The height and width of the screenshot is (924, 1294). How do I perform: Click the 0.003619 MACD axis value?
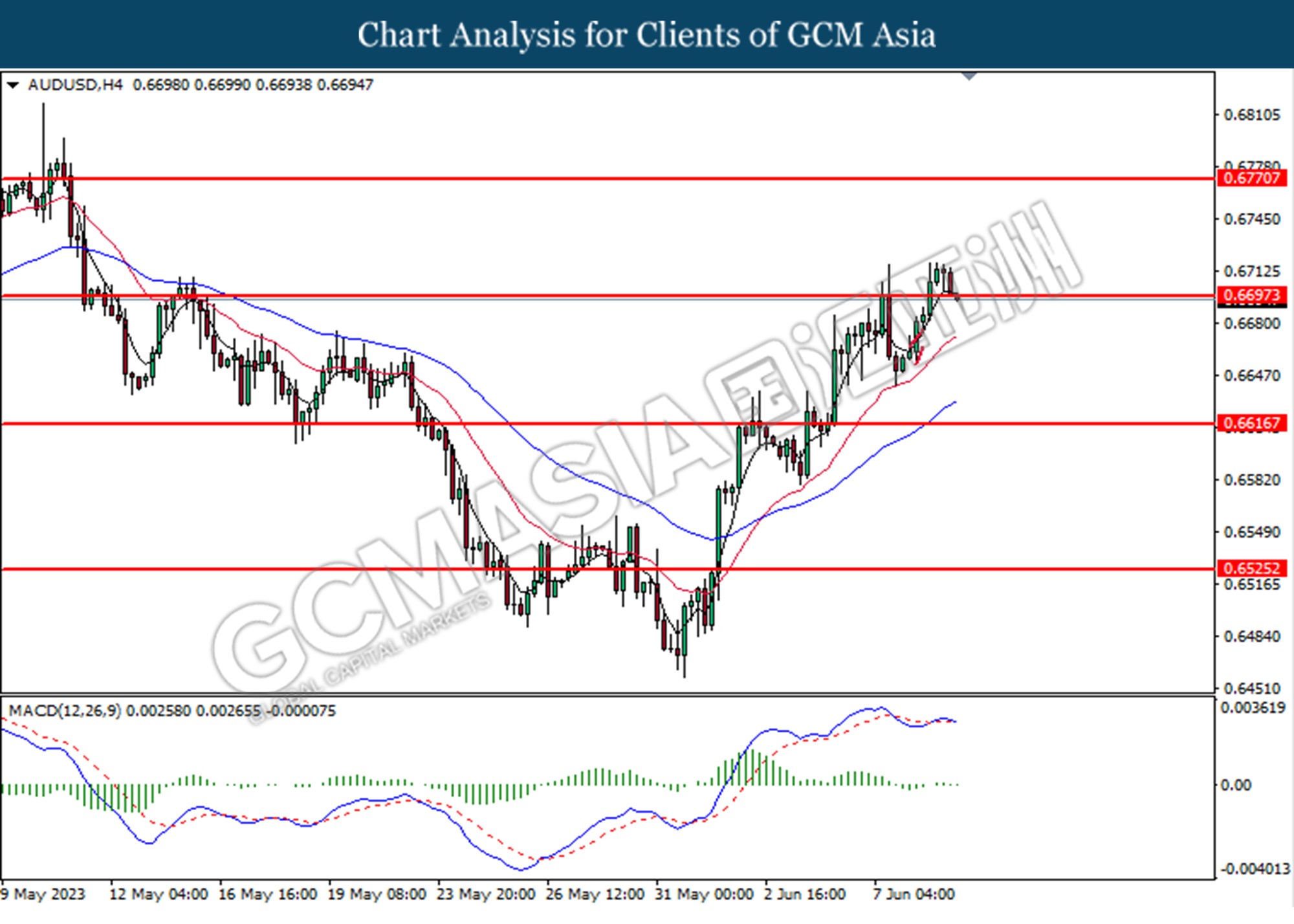click(1253, 708)
